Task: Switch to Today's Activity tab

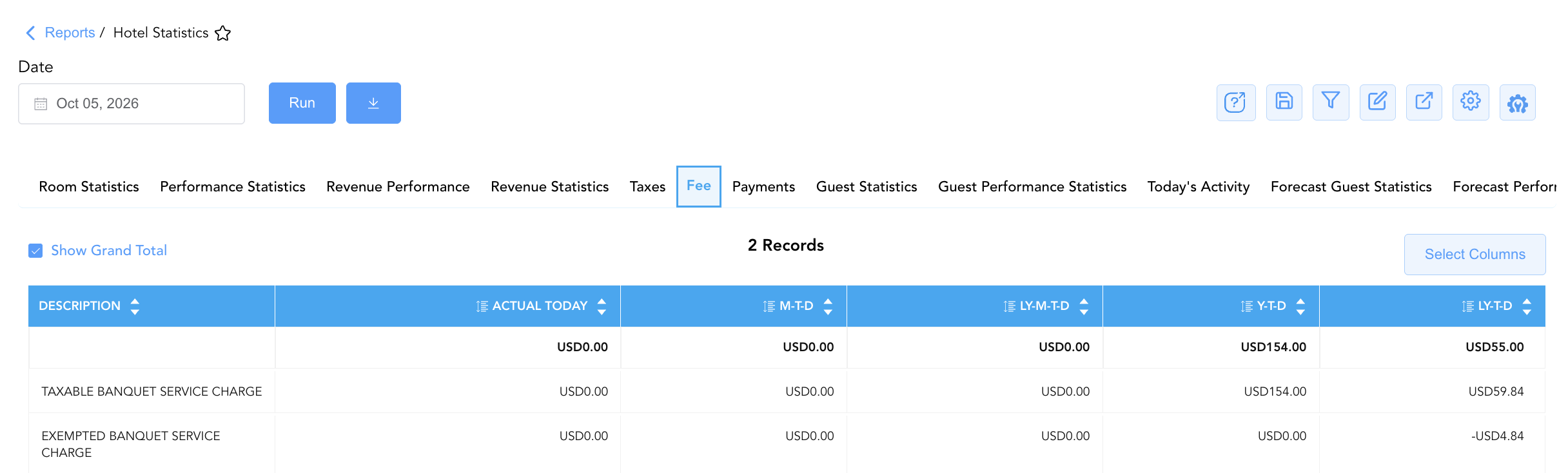Action: click(1199, 187)
